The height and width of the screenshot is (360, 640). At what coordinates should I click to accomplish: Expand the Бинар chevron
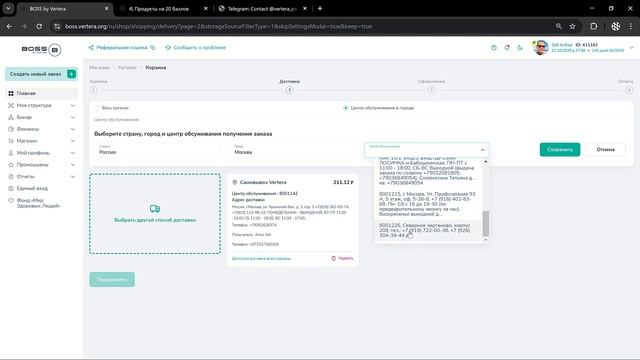click(x=73, y=117)
